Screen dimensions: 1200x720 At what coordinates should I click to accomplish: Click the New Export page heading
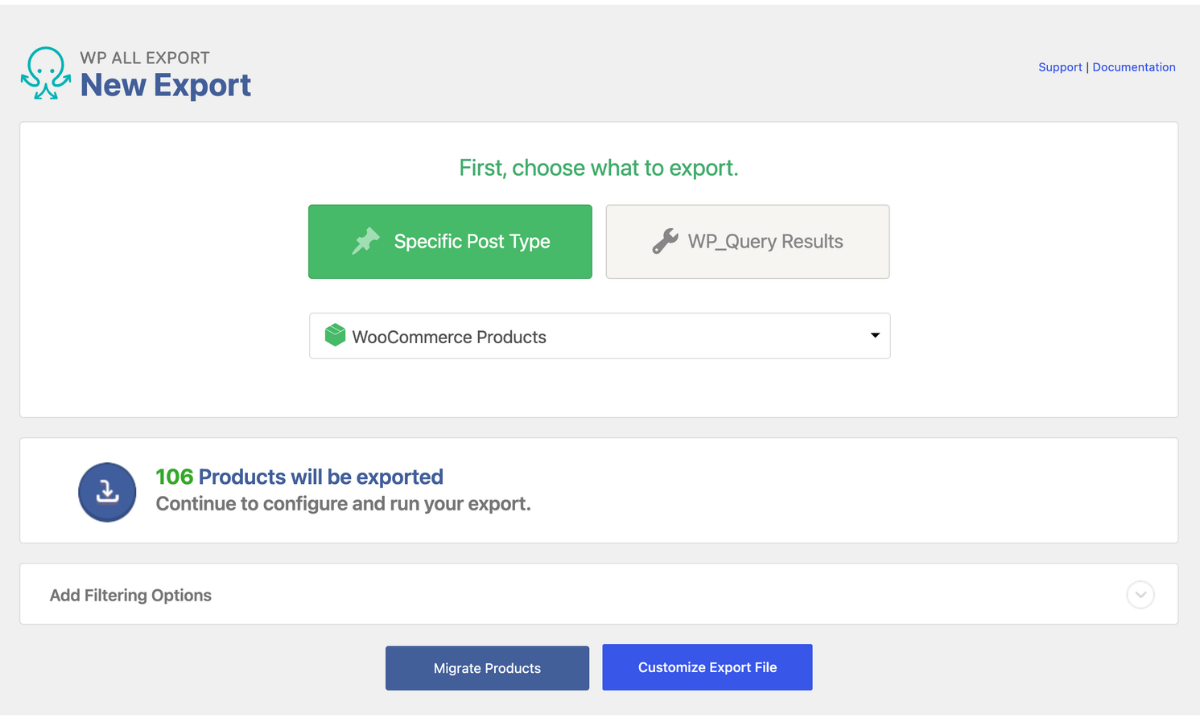[166, 85]
